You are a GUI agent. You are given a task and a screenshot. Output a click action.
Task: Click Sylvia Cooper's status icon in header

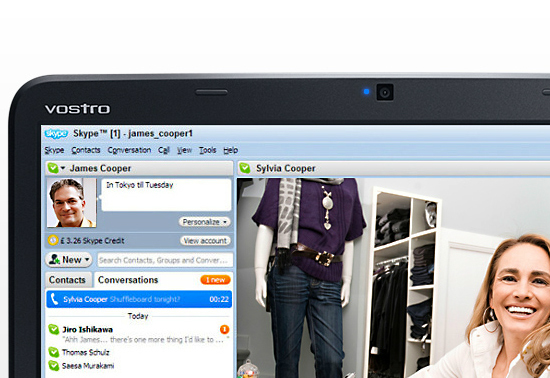[x=245, y=168]
